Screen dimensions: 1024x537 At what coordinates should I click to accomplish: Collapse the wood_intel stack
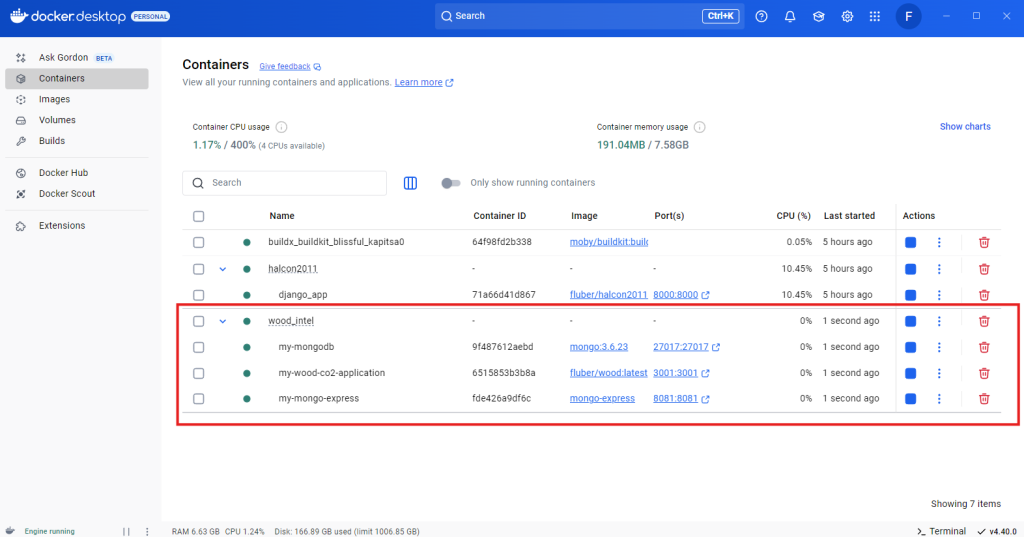click(223, 321)
